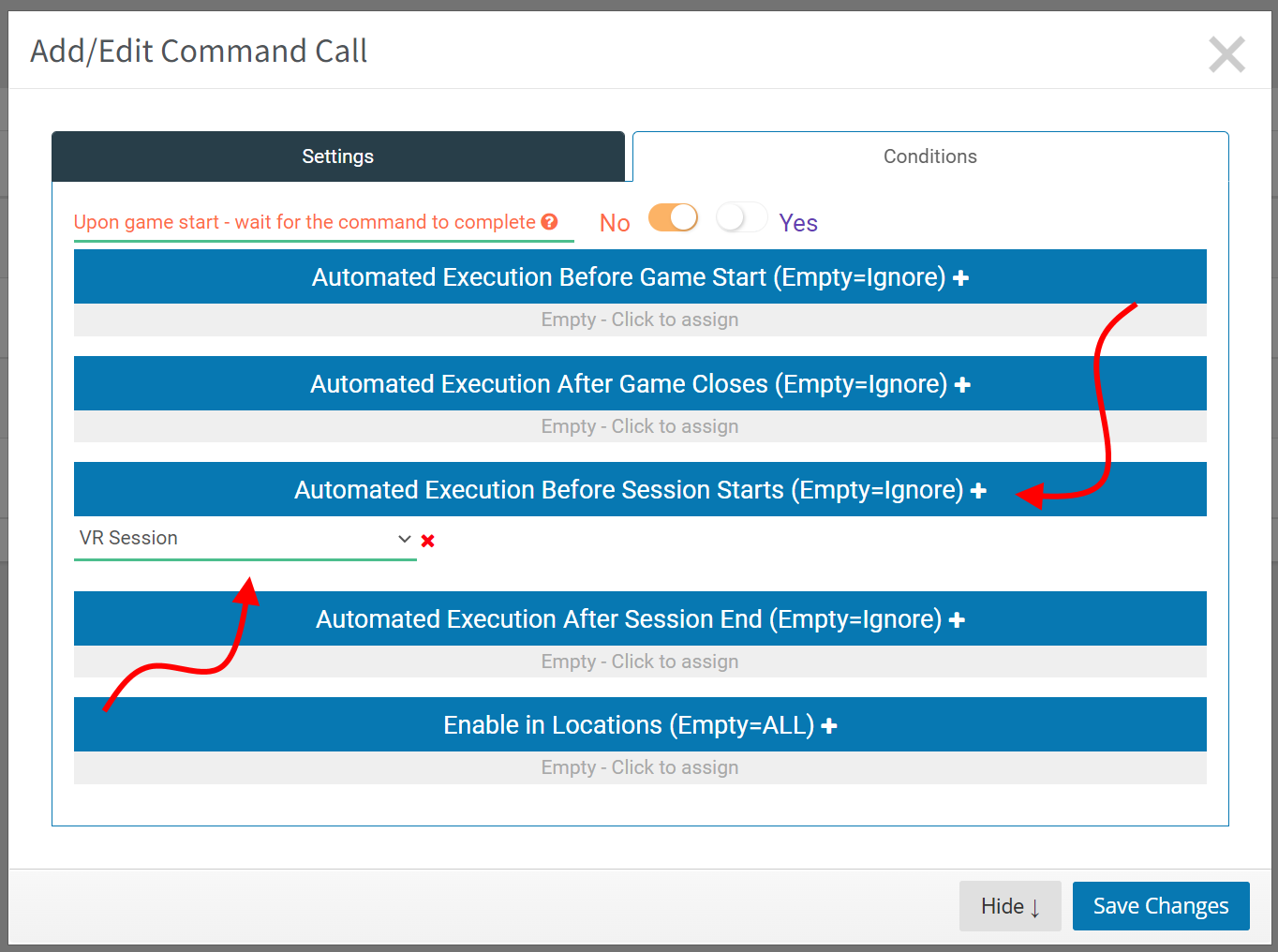Click the 'Upon game start' wait label

click(x=305, y=222)
